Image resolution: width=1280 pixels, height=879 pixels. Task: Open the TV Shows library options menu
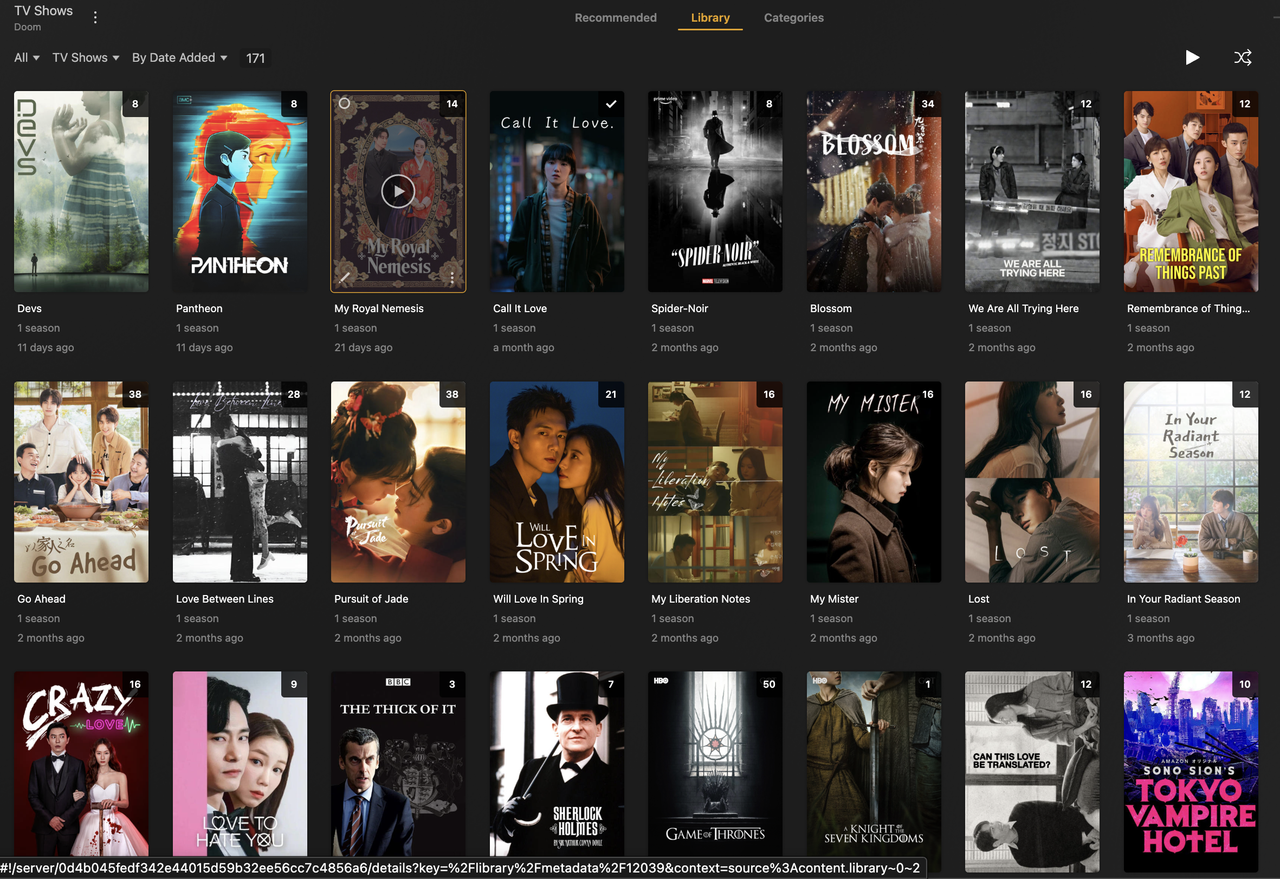pyautogui.click(x=95, y=17)
